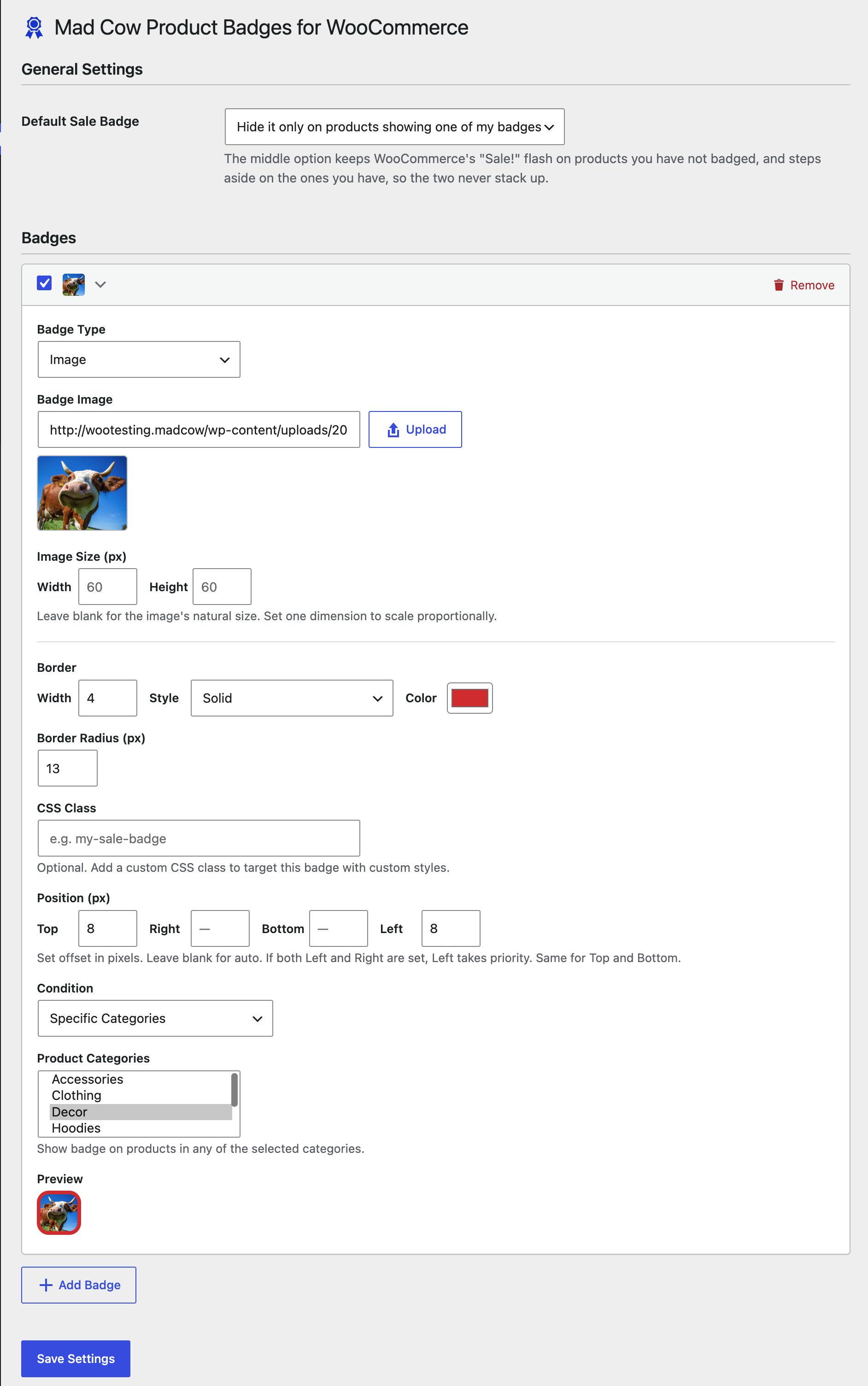Screen dimensions: 868x1386
Task: Click the large cow badge image thumbnail
Action: (82, 493)
